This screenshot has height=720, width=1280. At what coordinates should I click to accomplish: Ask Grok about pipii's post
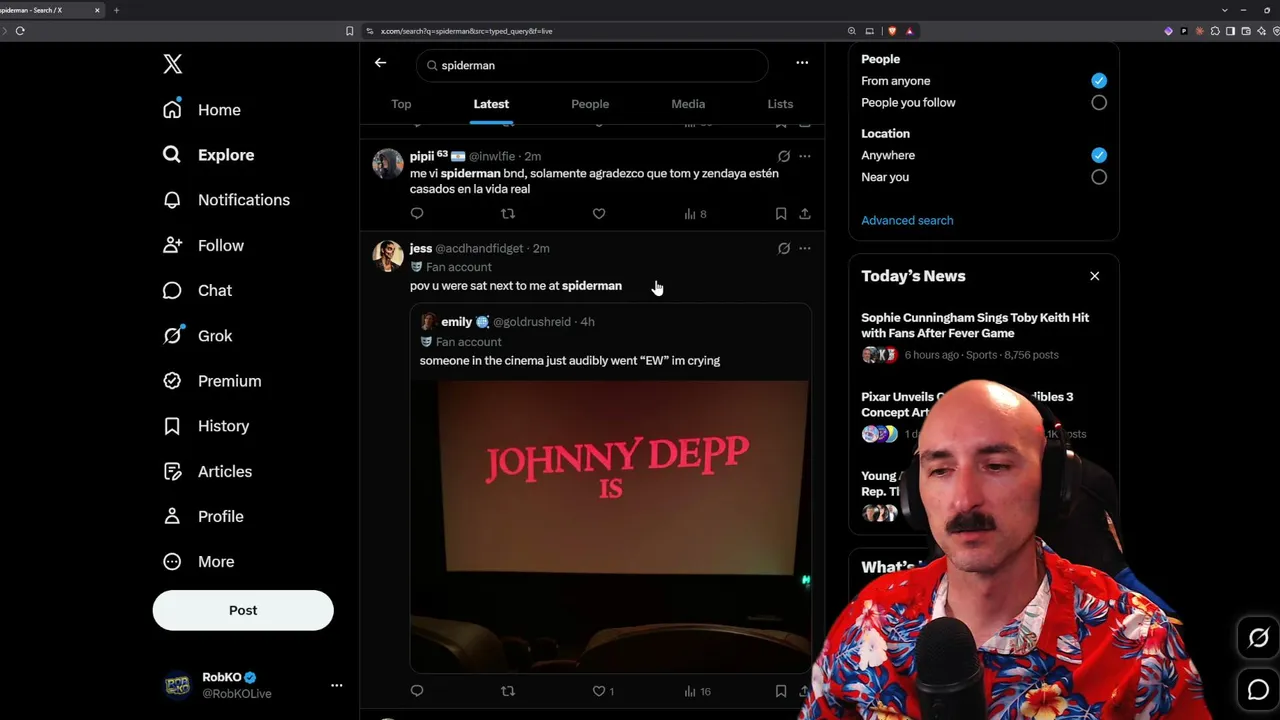784,156
